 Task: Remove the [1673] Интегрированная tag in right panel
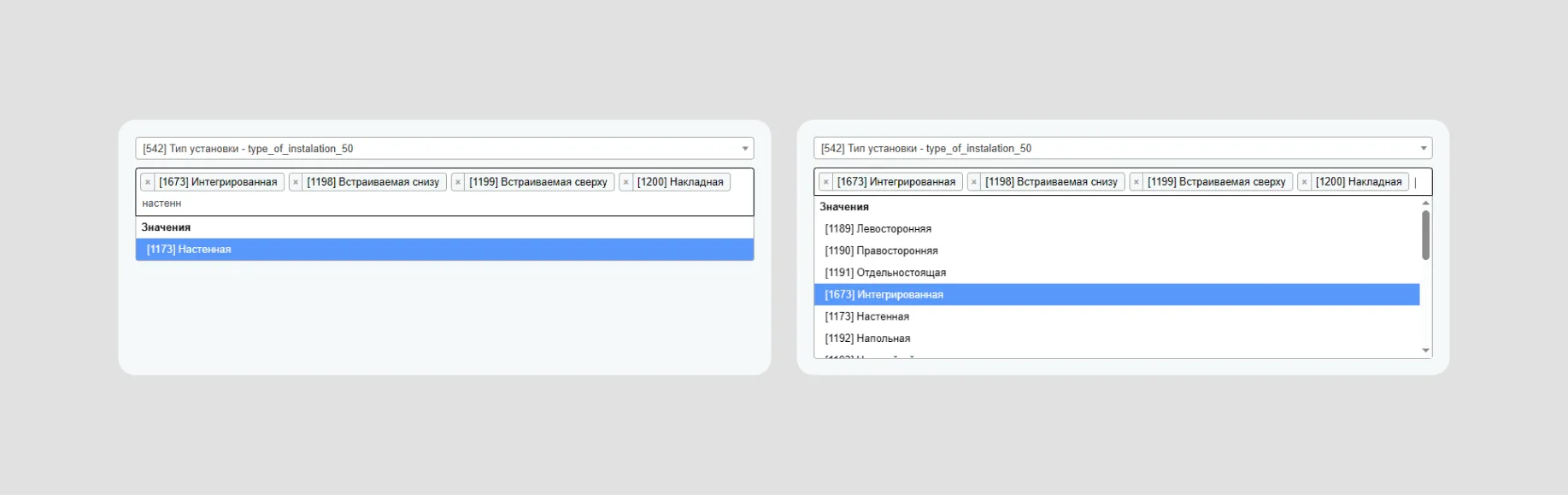click(826, 182)
